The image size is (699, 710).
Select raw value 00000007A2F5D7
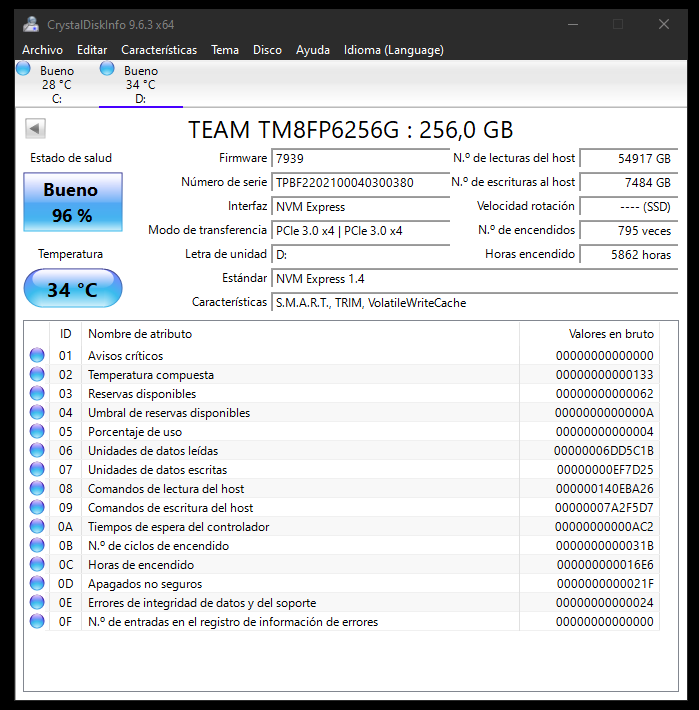coord(604,508)
